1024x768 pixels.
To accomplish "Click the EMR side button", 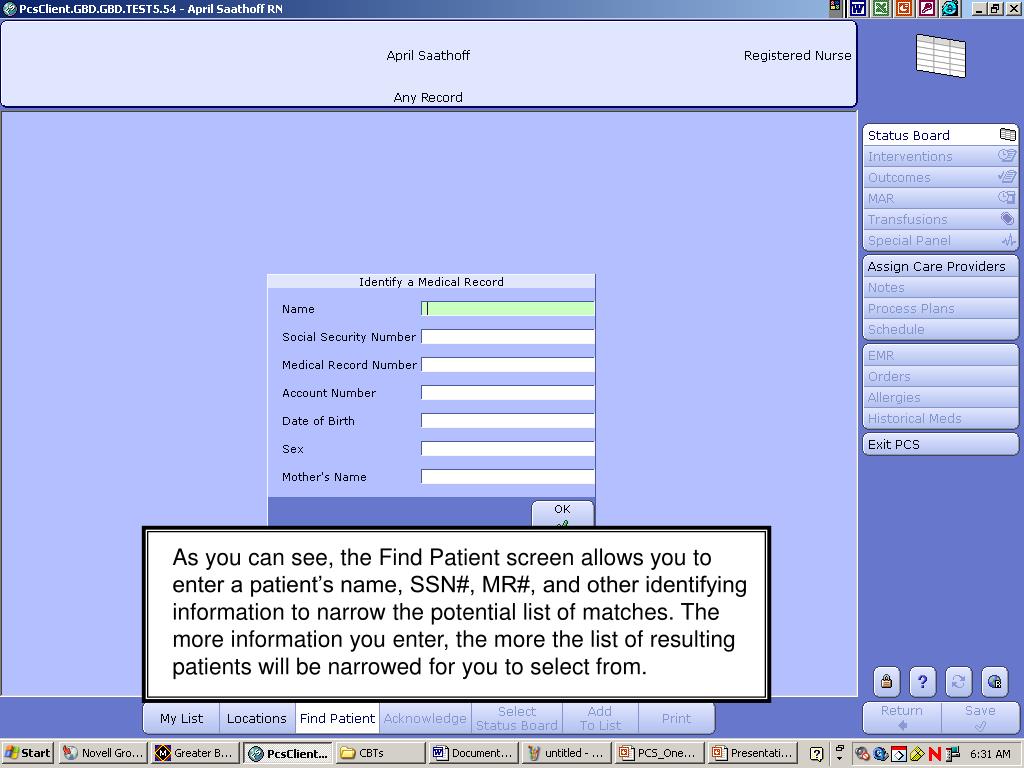I will [x=940, y=355].
